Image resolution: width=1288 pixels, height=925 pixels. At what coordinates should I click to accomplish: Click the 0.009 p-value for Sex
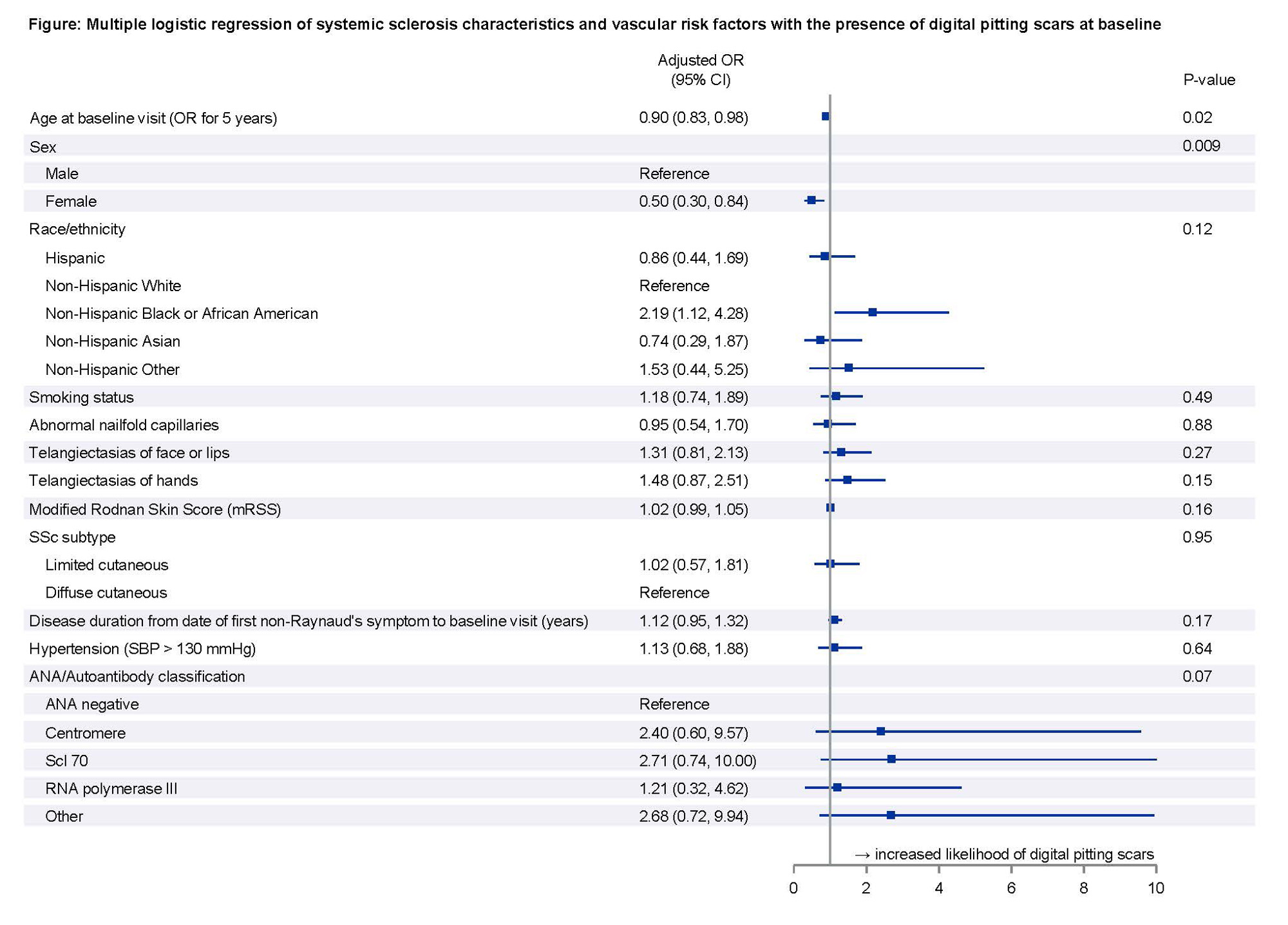coord(1201,146)
